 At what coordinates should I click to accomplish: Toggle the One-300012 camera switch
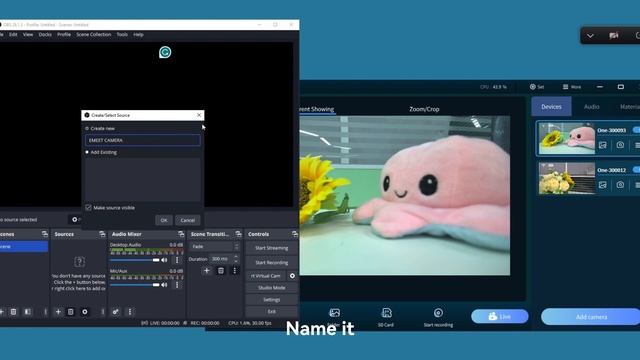[x=636, y=169]
